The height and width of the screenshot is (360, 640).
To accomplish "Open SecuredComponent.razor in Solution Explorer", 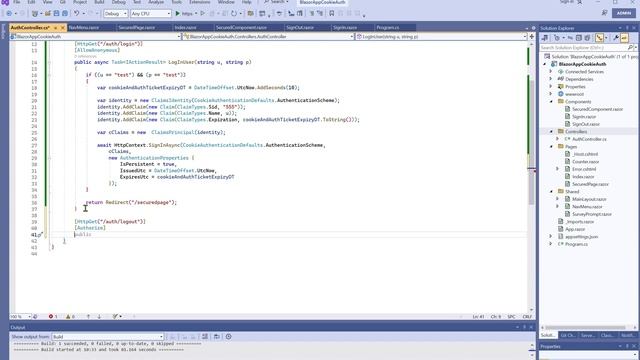I will click(597, 109).
